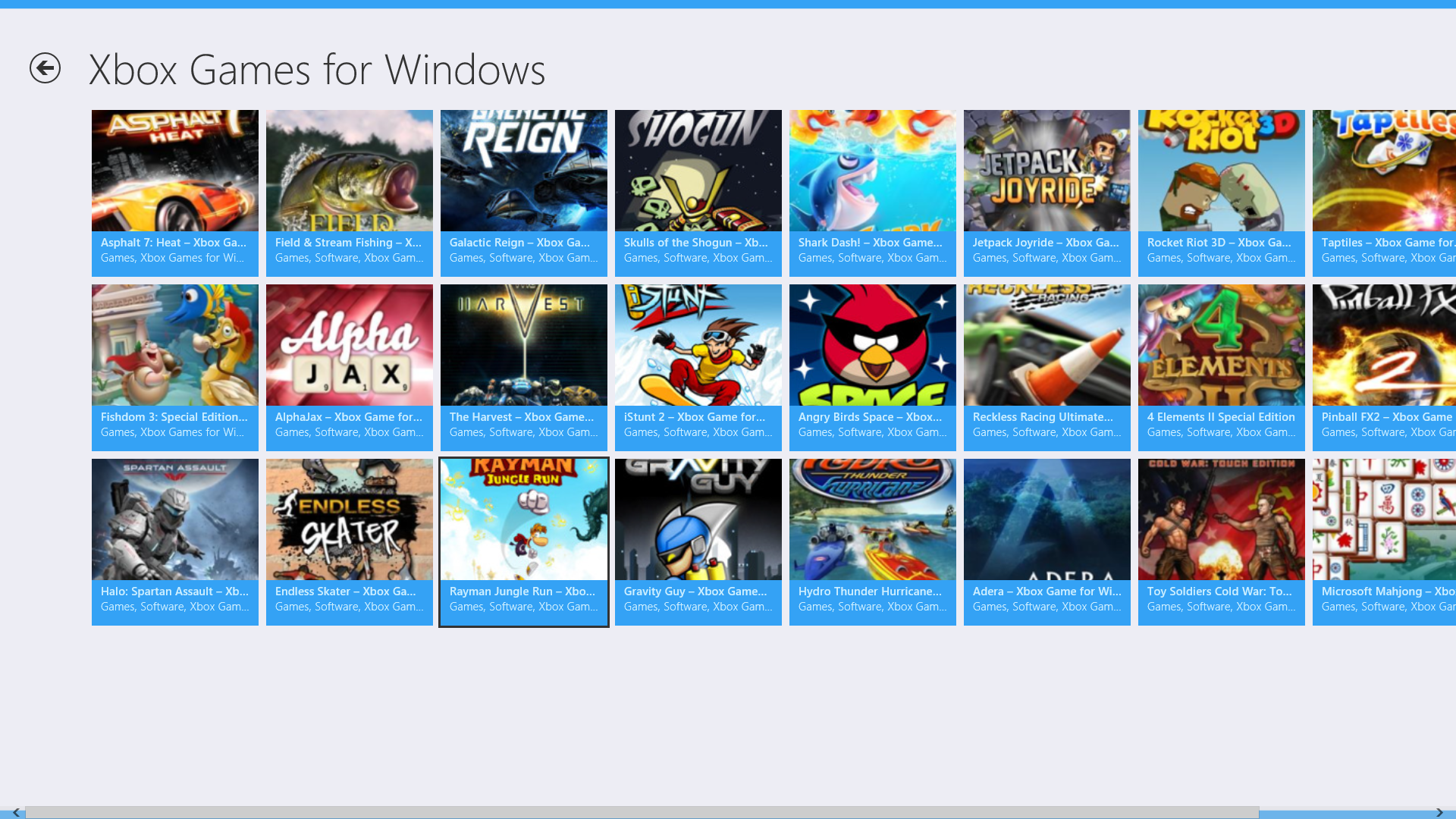Click the horizontal scrollbar left arrow
Viewport: 1456px width, 819px height.
click(x=16, y=812)
